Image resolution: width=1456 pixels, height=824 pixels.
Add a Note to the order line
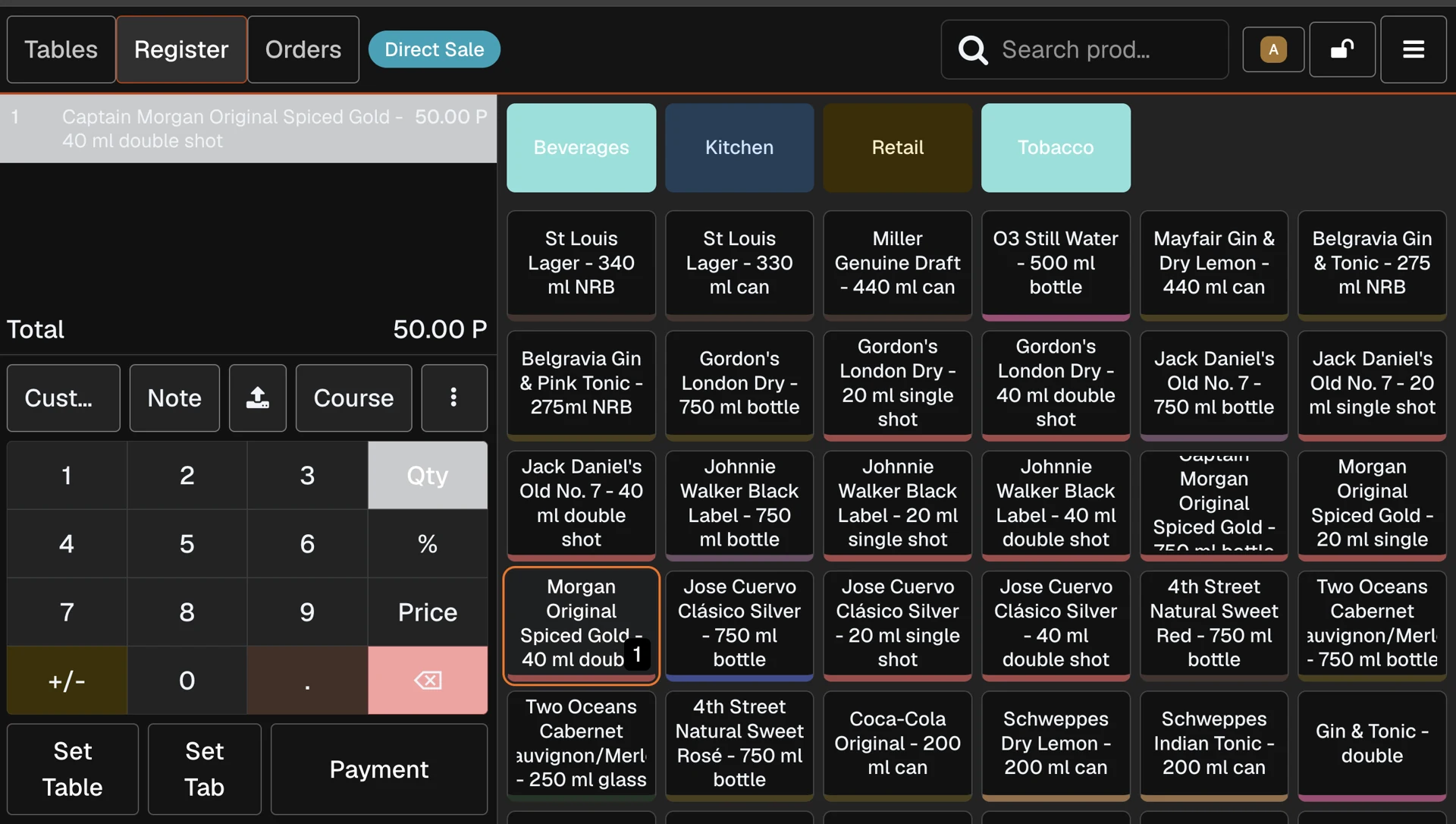click(x=174, y=398)
